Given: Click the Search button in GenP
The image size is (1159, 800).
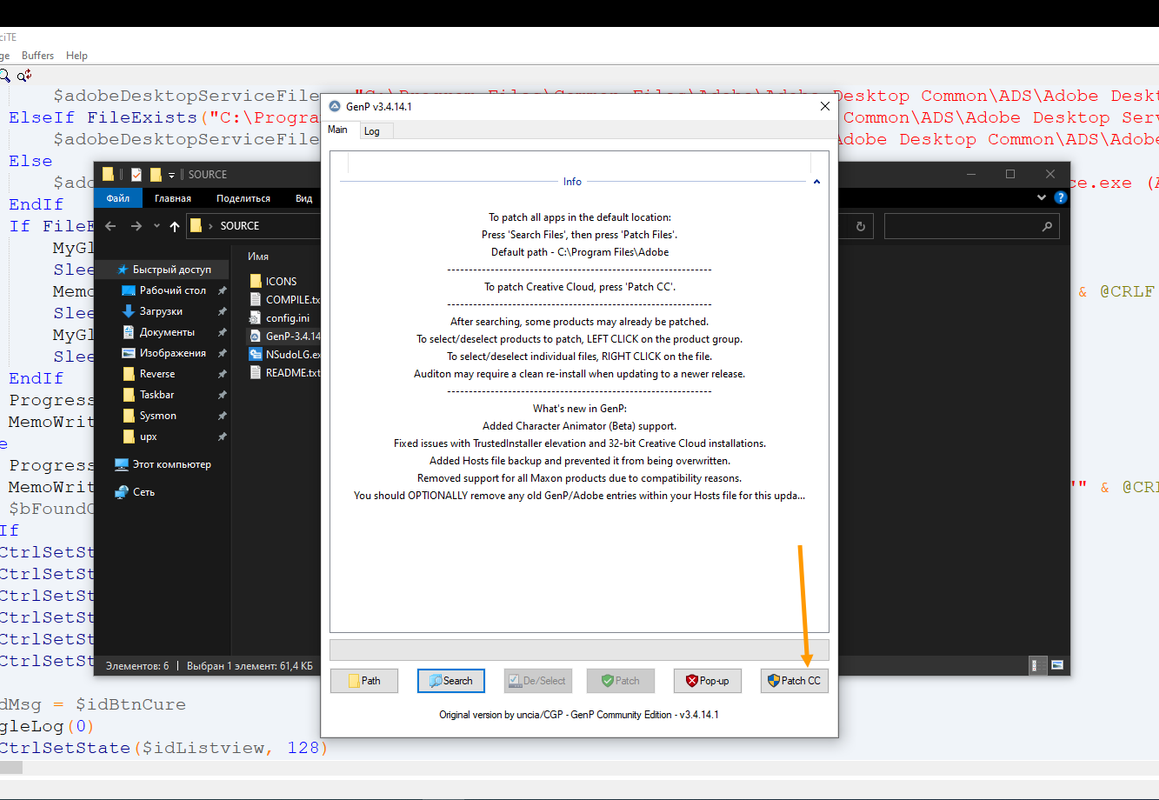Looking at the screenshot, I should click(451, 681).
